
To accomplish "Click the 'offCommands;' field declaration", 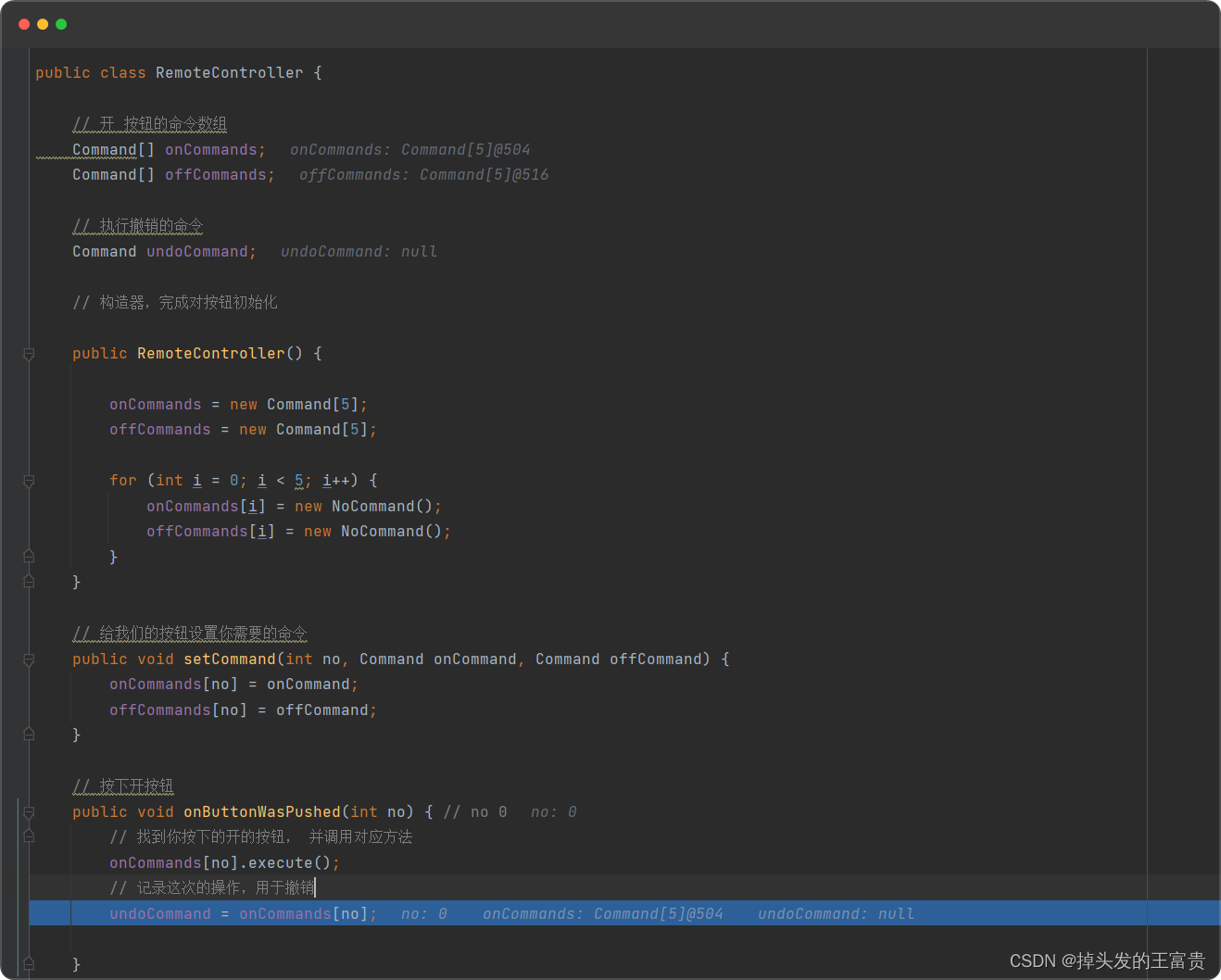I will [220, 175].
